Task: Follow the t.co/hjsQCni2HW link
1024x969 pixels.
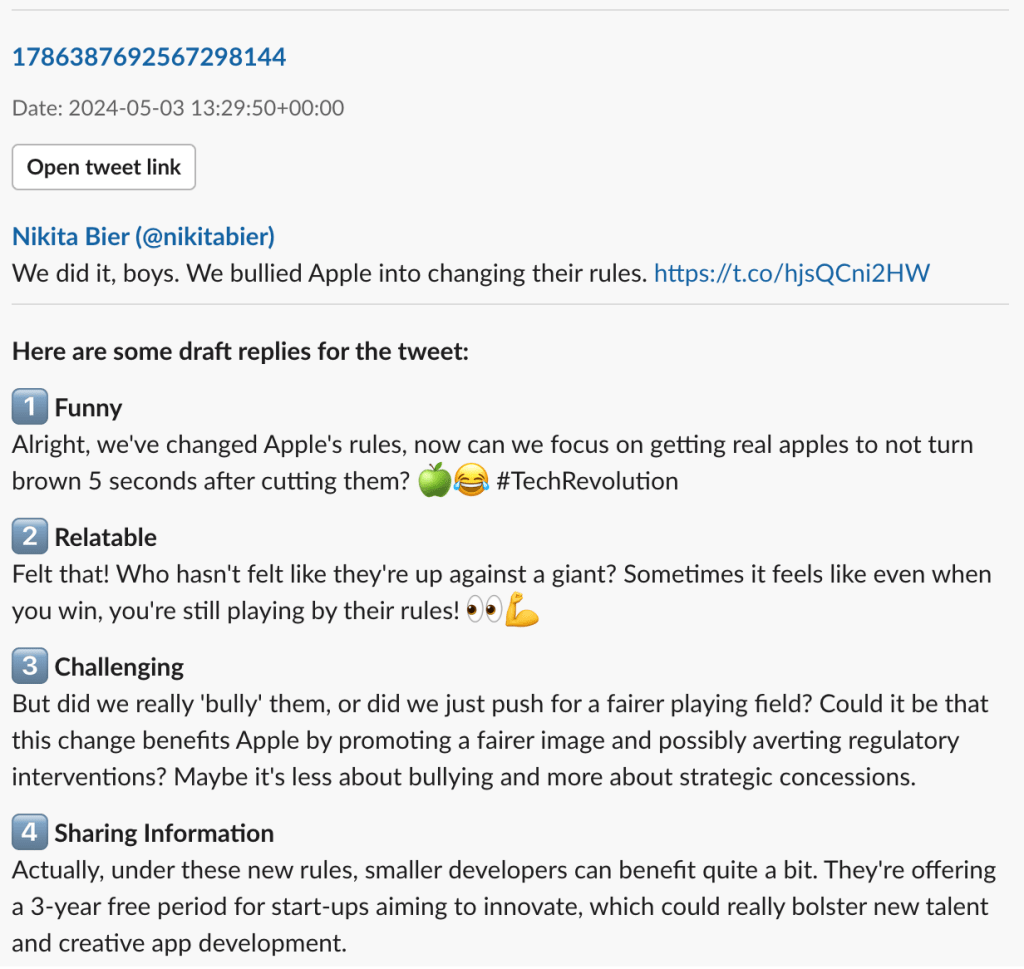Action: click(x=791, y=273)
